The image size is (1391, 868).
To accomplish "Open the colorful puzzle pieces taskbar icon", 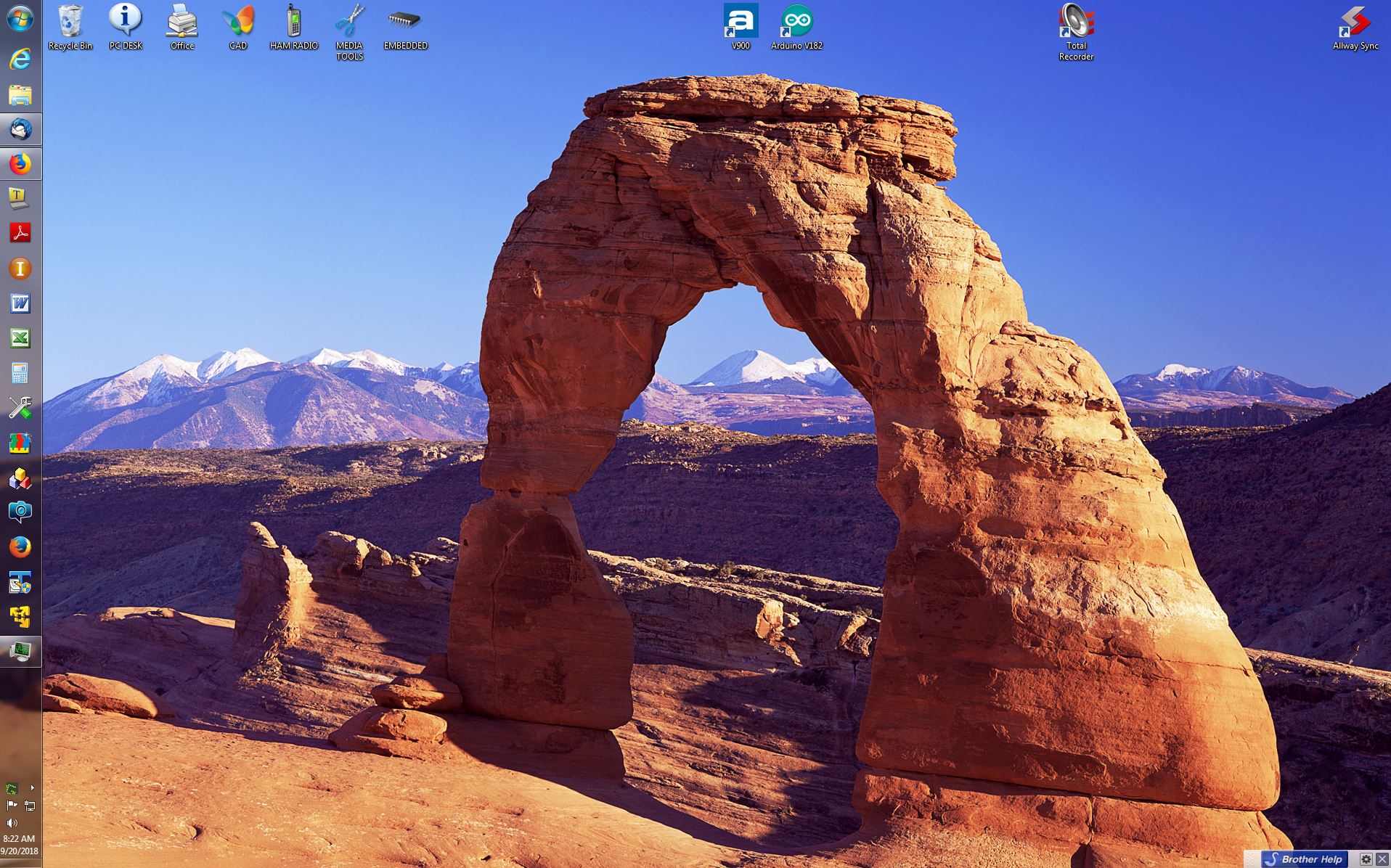I will (x=20, y=443).
